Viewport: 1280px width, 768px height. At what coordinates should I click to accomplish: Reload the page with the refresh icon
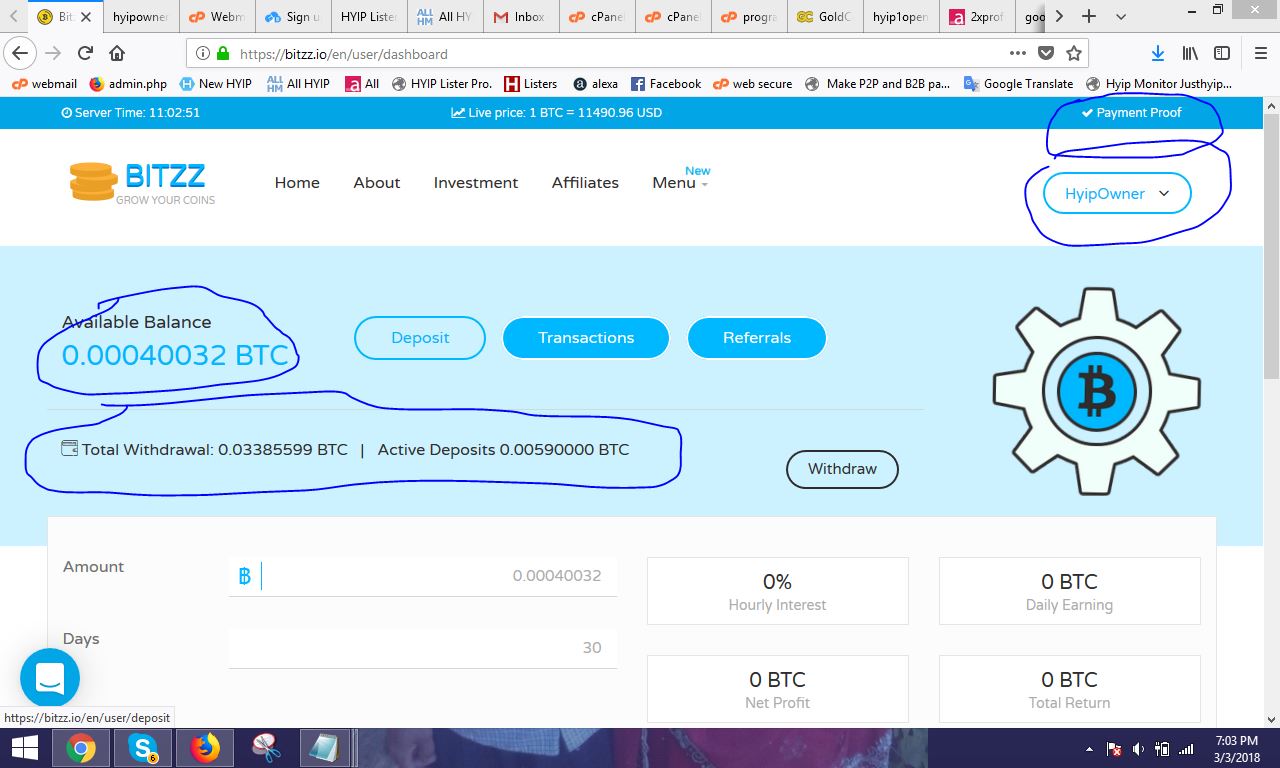pos(85,53)
